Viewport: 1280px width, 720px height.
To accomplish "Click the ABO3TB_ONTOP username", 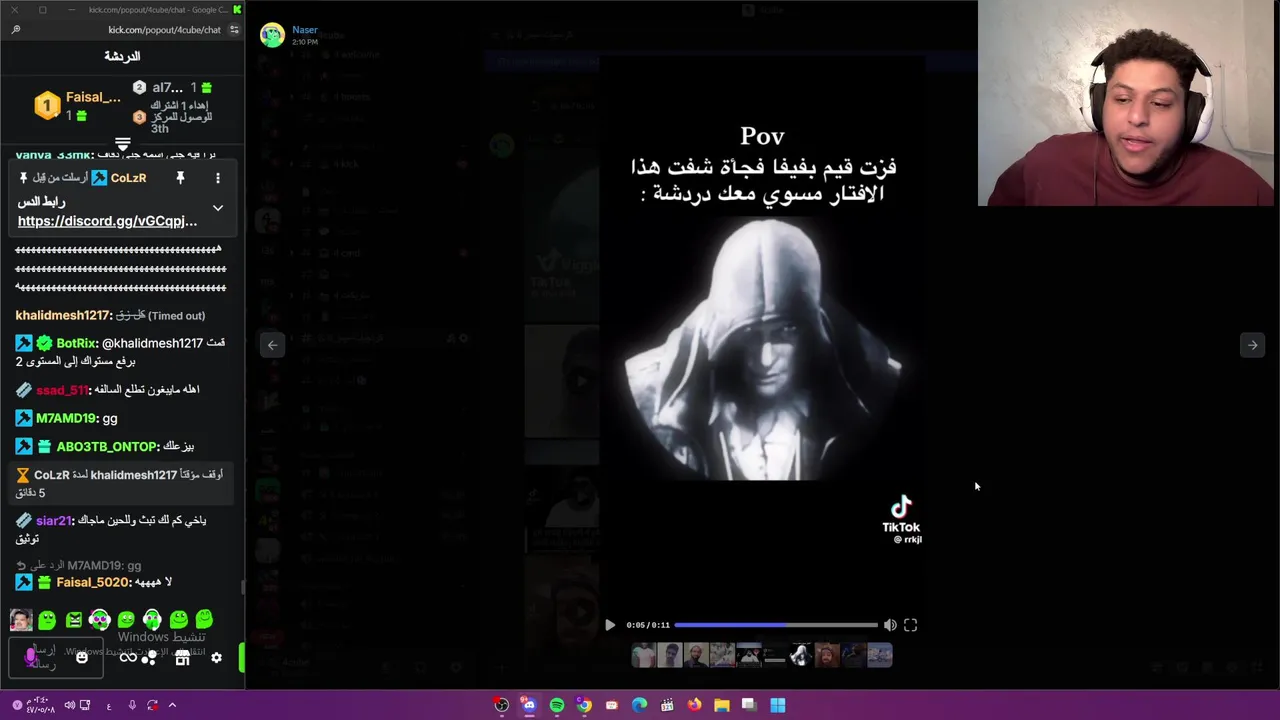I will [x=107, y=447].
